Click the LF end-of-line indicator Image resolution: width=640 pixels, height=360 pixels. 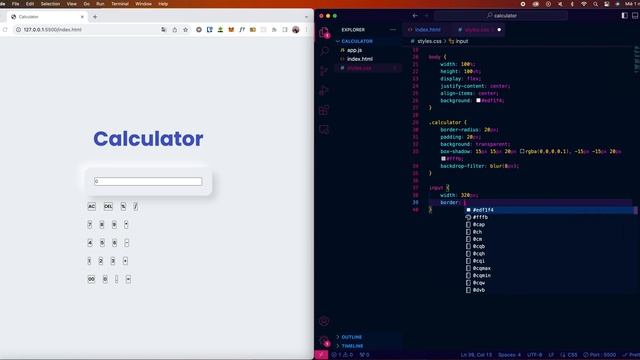[x=551, y=355]
